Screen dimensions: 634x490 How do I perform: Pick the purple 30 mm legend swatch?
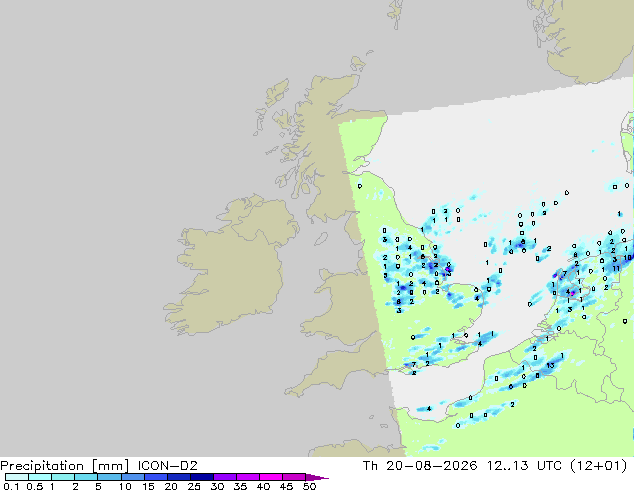(x=225, y=477)
